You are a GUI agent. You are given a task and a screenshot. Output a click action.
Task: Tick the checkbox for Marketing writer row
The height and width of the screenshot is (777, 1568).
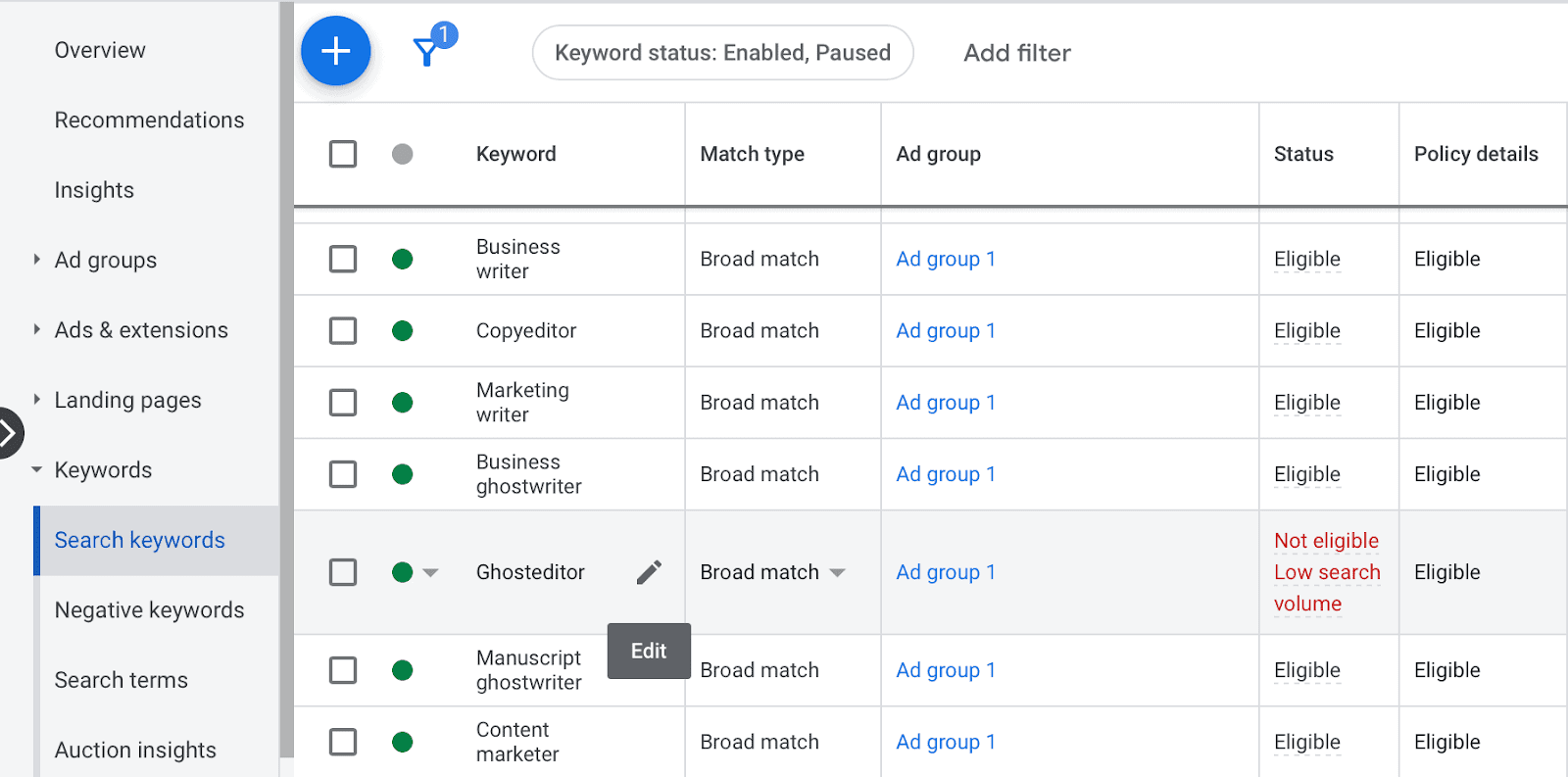pyautogui.click(x=343, y=403)
